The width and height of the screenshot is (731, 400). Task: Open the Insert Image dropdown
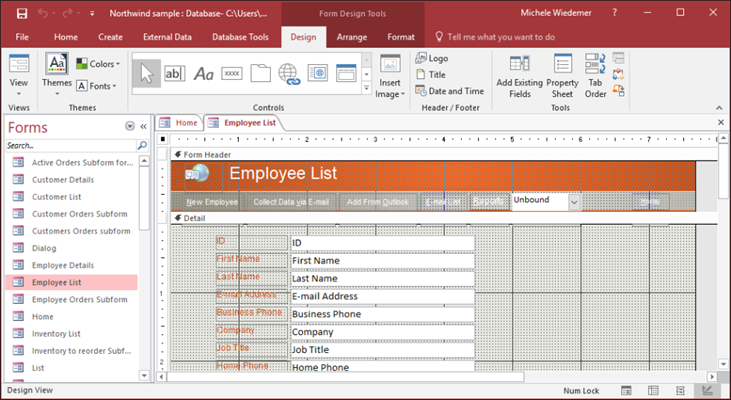pyautogui.click(x=390, y=76)
